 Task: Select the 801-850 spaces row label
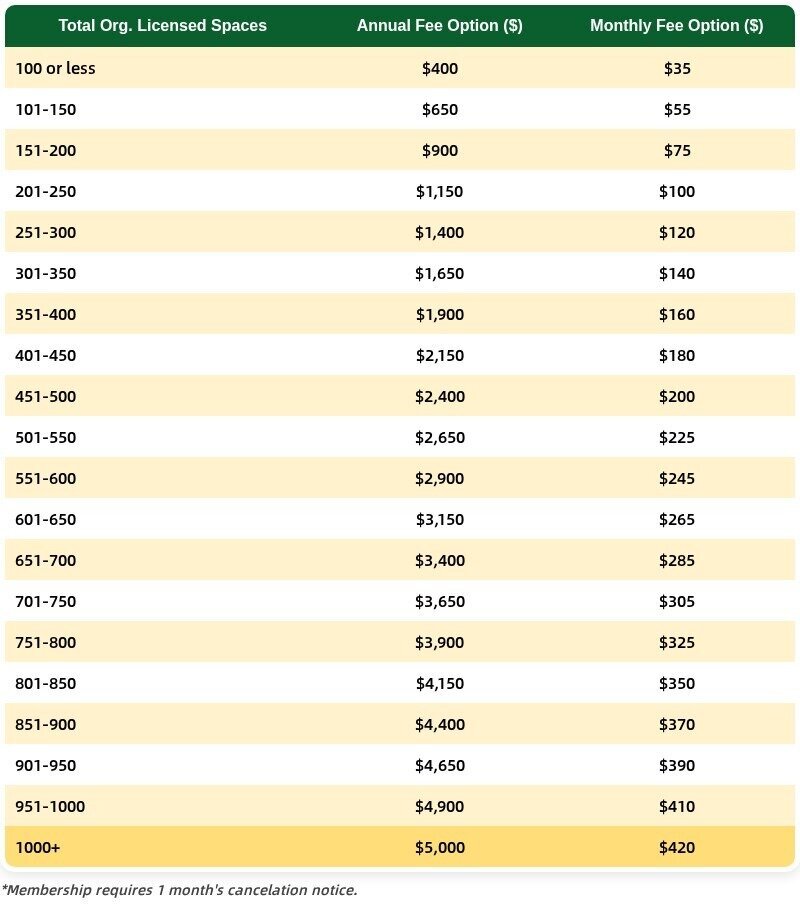point(46,684)
